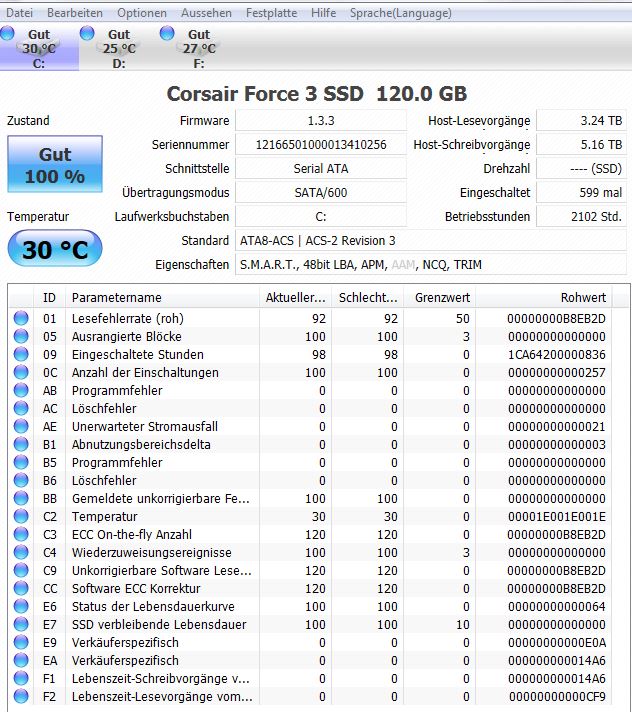Click status orb for B5 Programmfehler row
The height and width of the screenshot is (712, 632).
pos(21,462)
